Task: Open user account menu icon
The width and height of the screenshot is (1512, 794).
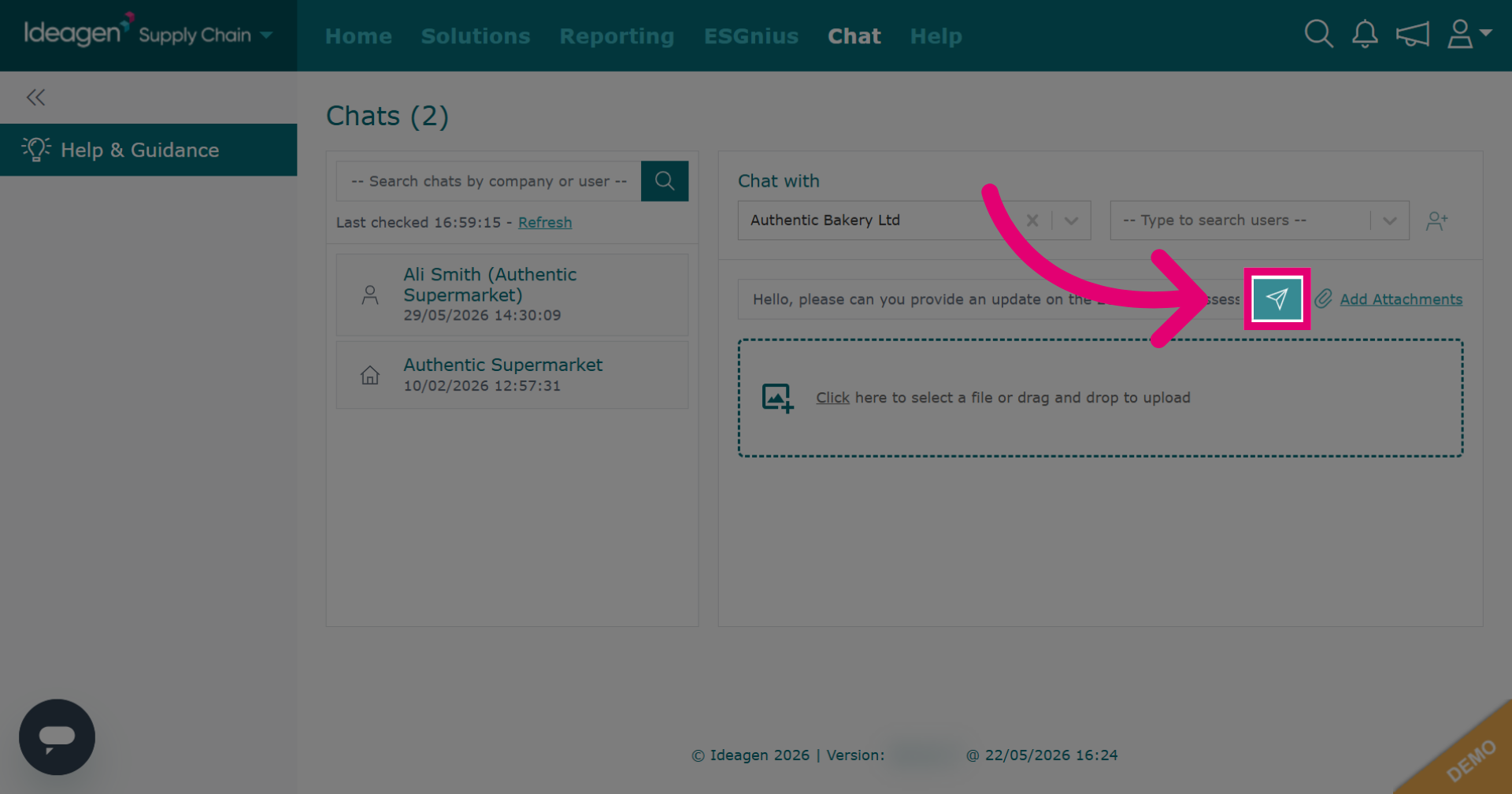Action: tap(1469, 34)
